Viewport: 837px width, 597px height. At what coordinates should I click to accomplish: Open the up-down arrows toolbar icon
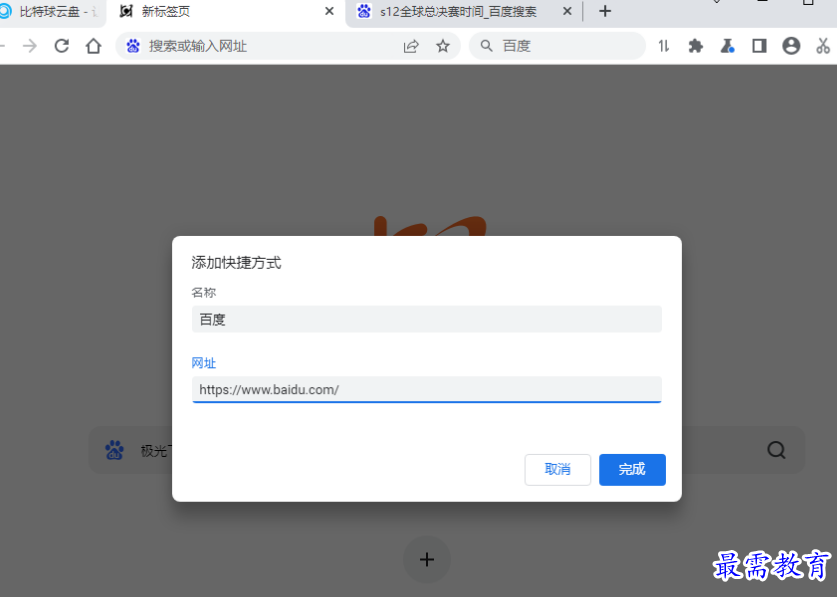(664, 46)
